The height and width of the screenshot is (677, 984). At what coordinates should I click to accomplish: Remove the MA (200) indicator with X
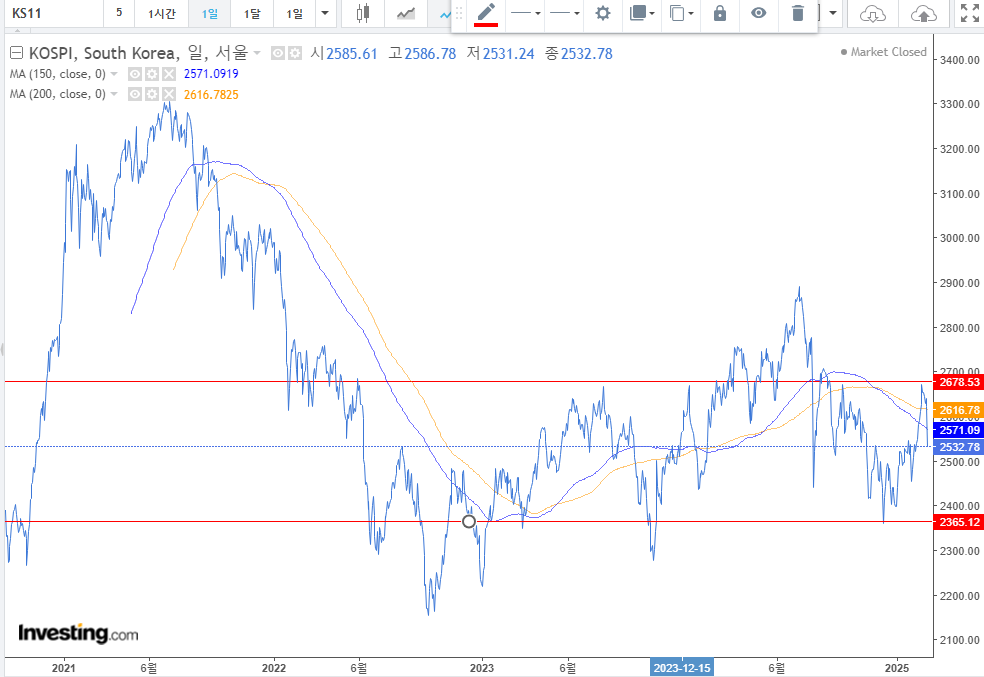[x=169, y=94]
